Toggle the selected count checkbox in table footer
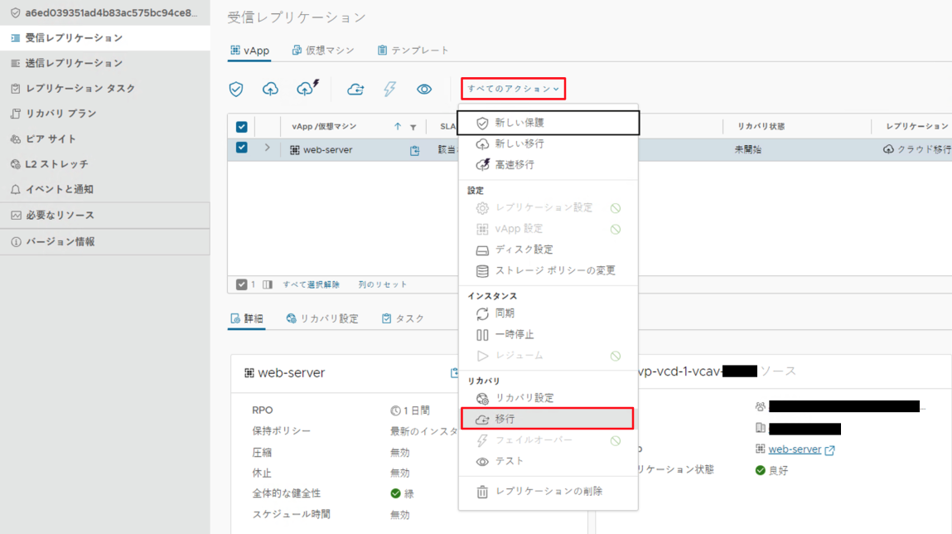This screenshot has width=952, height=534. [242, 284]
